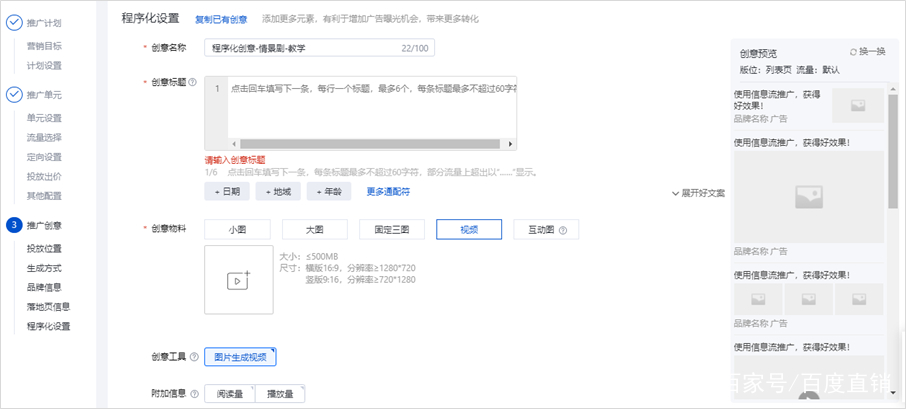Click the 换一换 refresh icon in preview
906x409 pixels.
pos(853,52)
